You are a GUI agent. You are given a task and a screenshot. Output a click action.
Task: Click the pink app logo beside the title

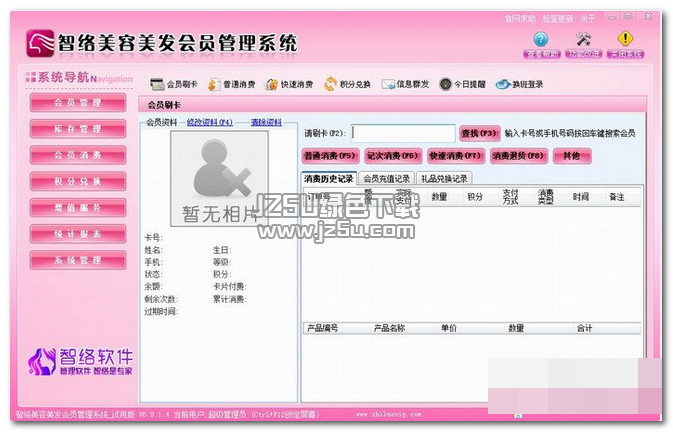point(40,43)
